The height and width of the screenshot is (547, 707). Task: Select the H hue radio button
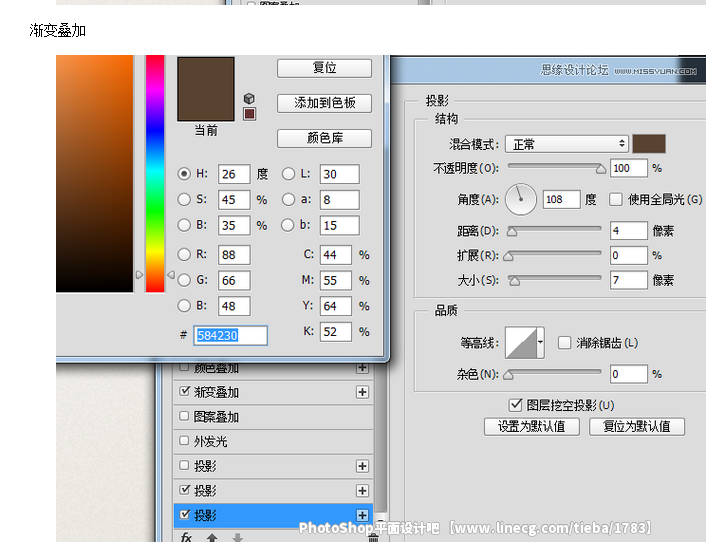[184, 174]
